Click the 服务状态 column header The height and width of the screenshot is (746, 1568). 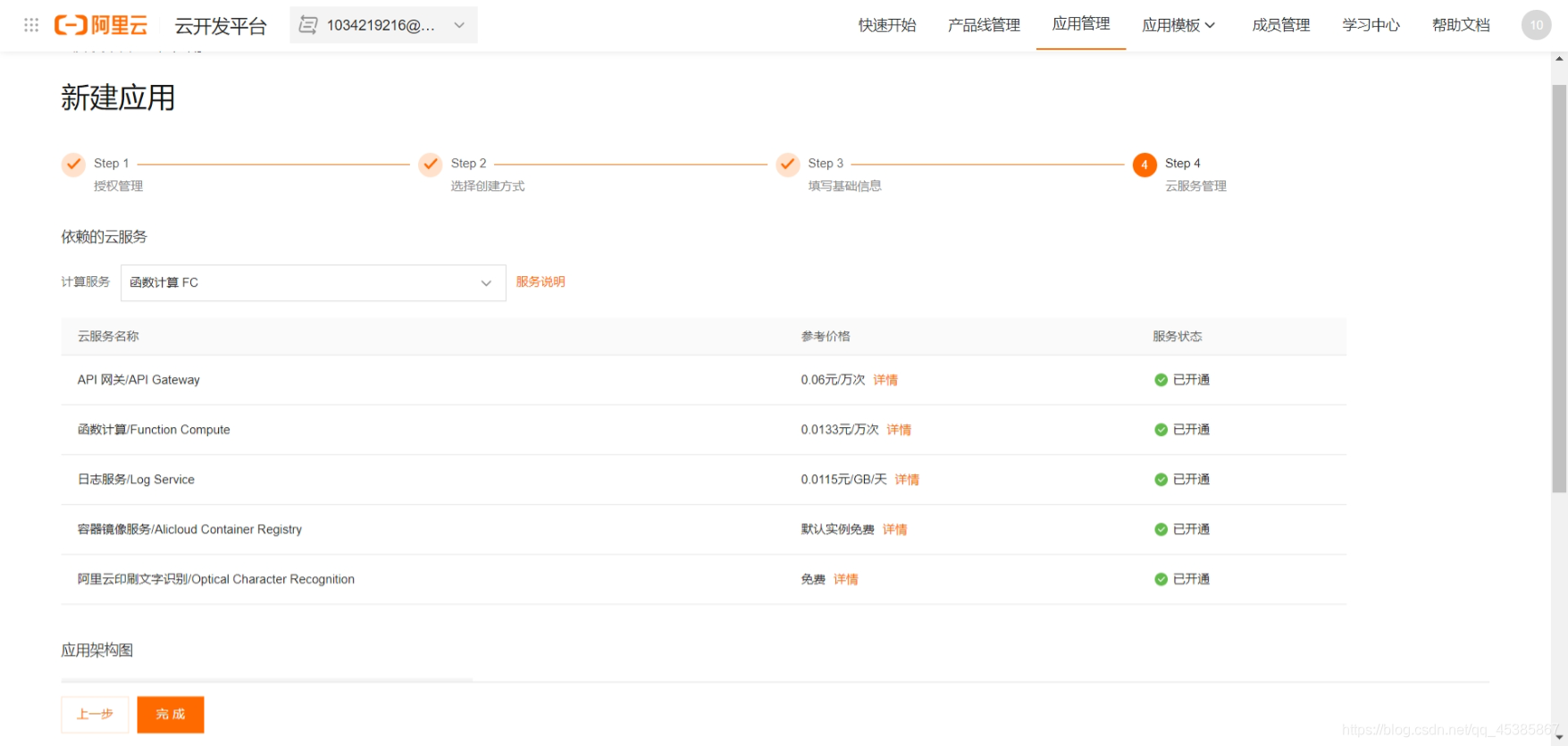pos(1177,337)
